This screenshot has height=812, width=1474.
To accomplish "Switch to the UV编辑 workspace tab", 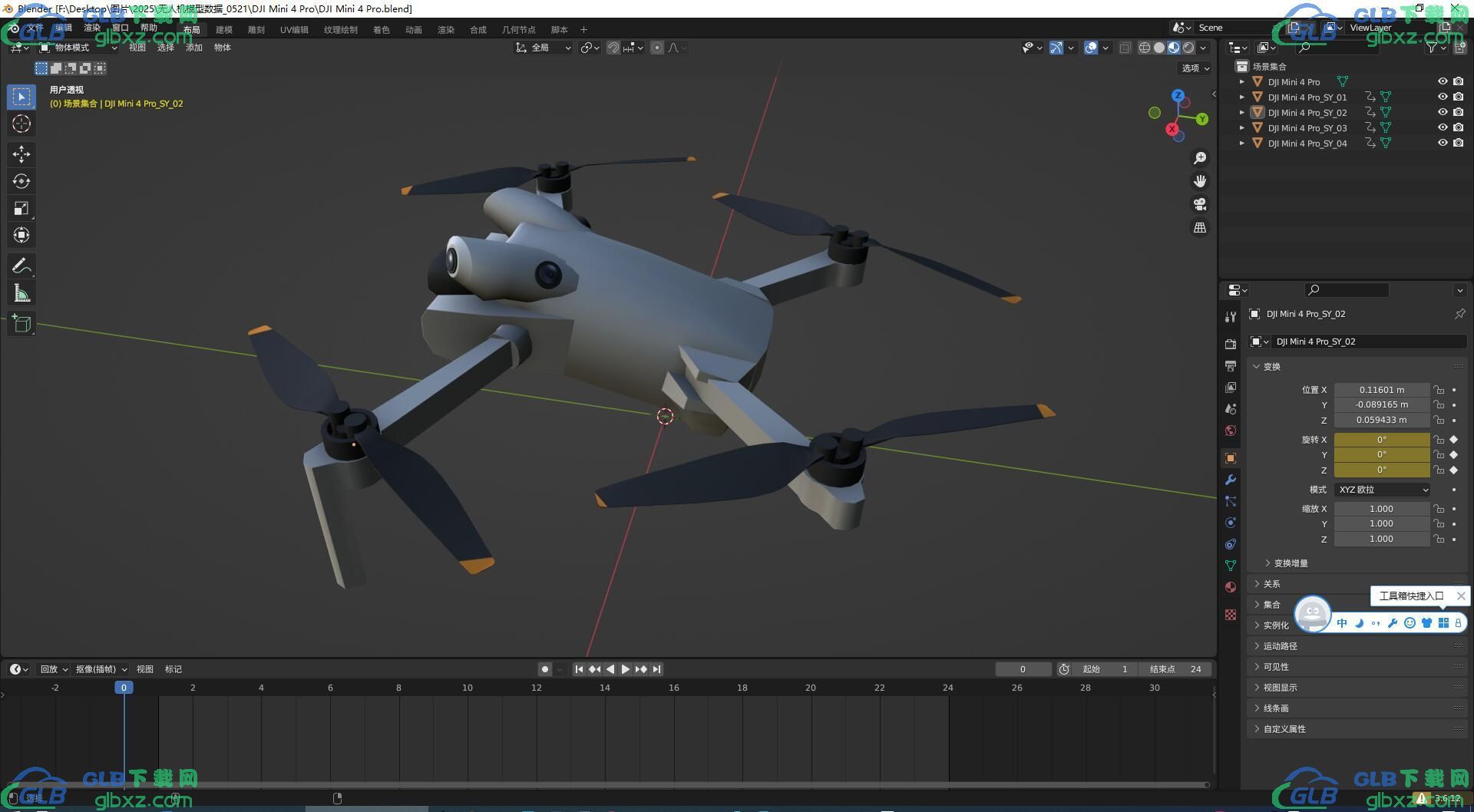I will (293, 30).
